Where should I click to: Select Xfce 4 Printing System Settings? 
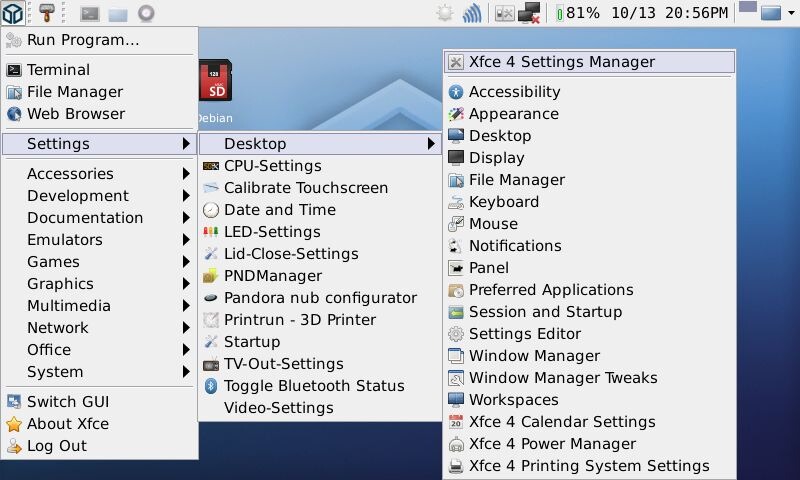click(589, 466)
